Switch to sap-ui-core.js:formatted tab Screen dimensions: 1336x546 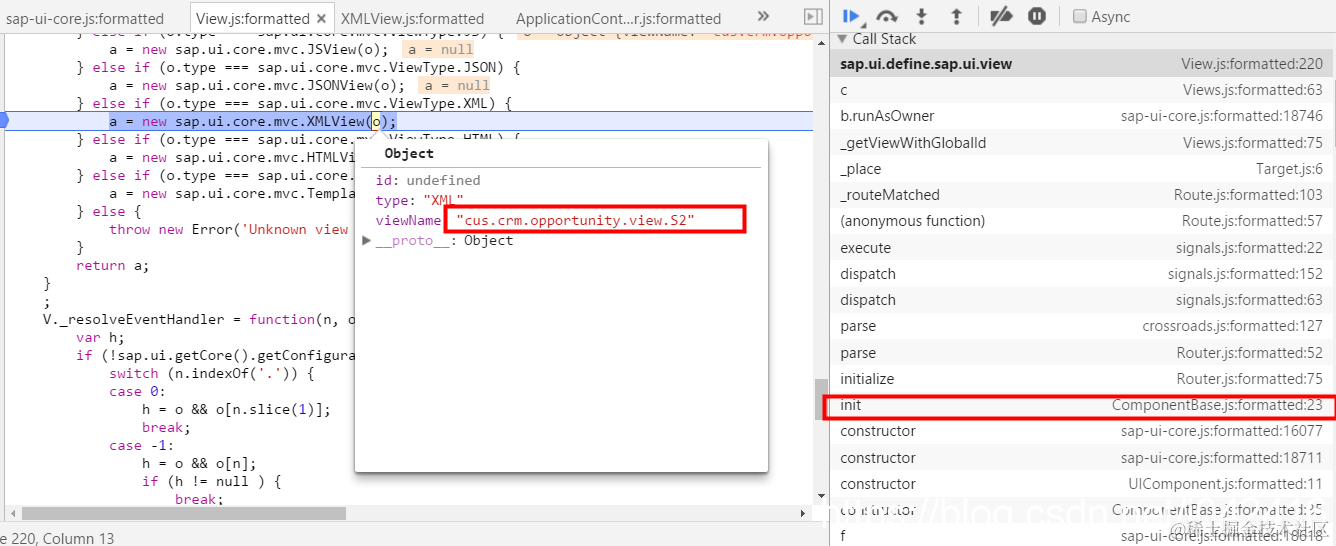point(85,18)
